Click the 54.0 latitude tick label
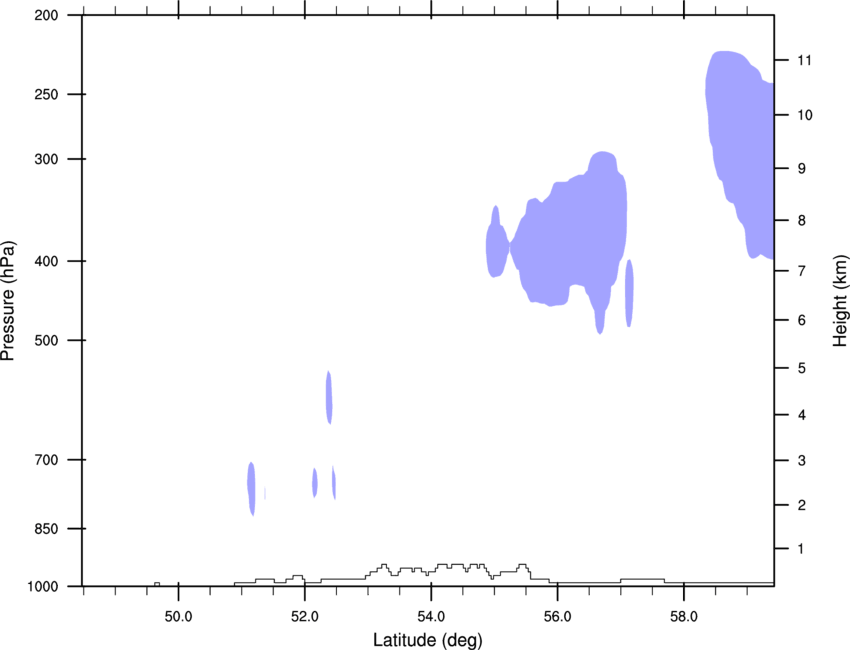Viewport: 850px width, 650px height. (x=431, y=617)
